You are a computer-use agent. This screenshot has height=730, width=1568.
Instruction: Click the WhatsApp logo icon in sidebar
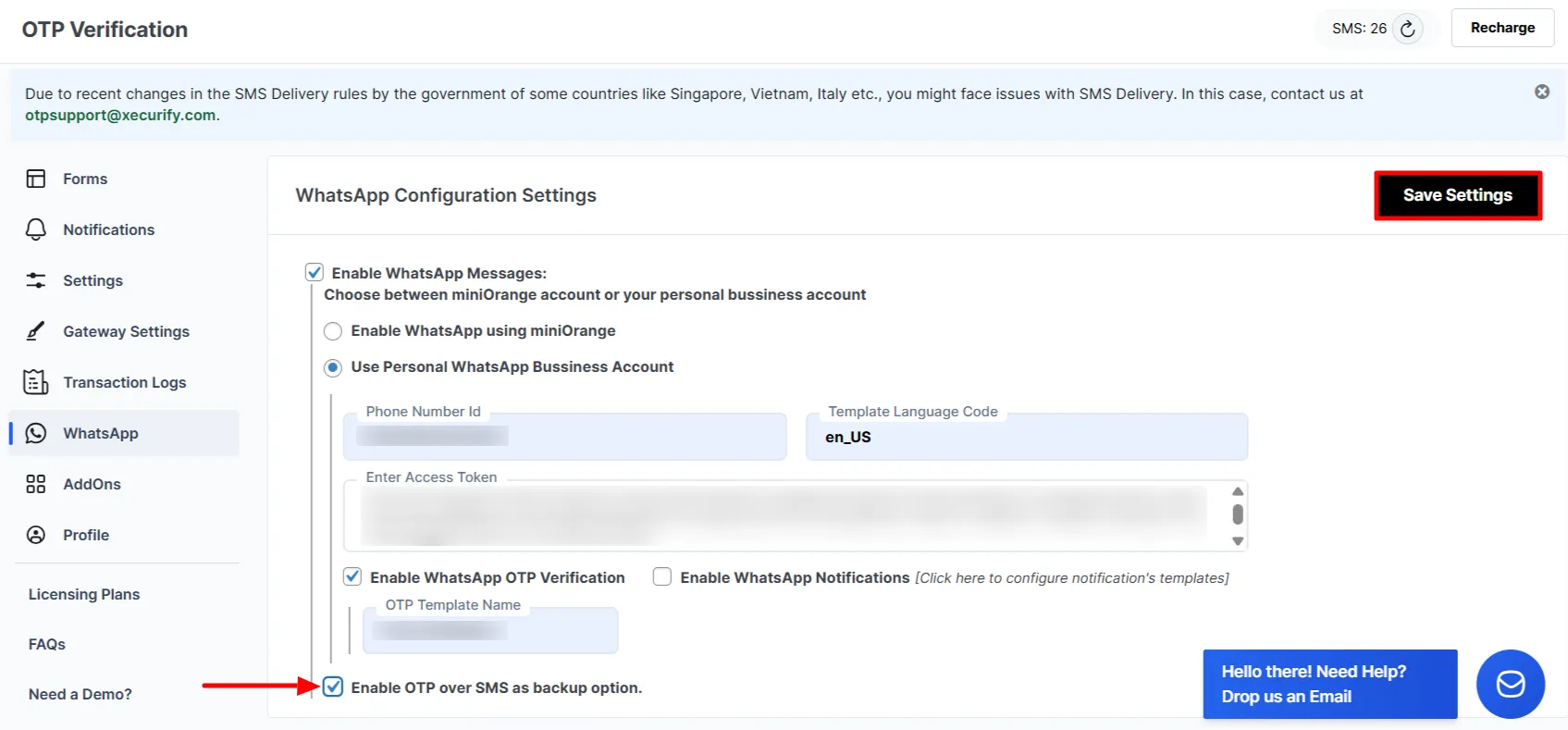[36, 433]
